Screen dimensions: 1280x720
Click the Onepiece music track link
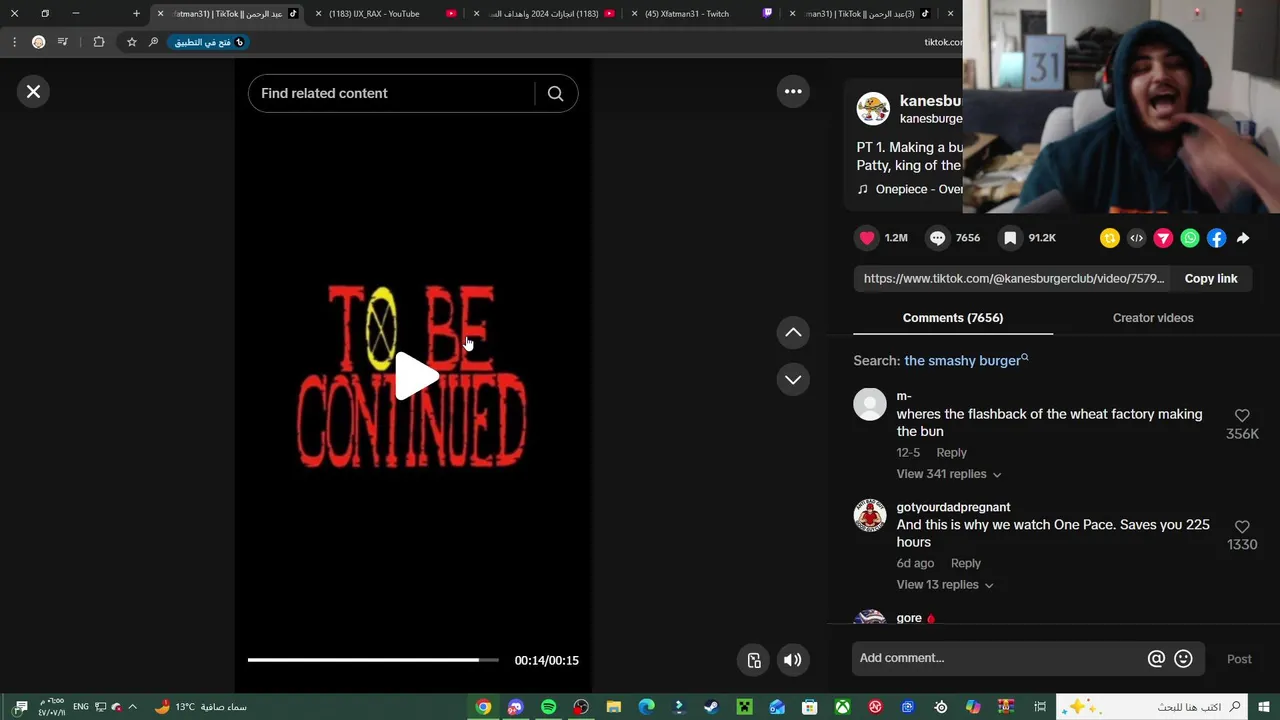[910, 189]
